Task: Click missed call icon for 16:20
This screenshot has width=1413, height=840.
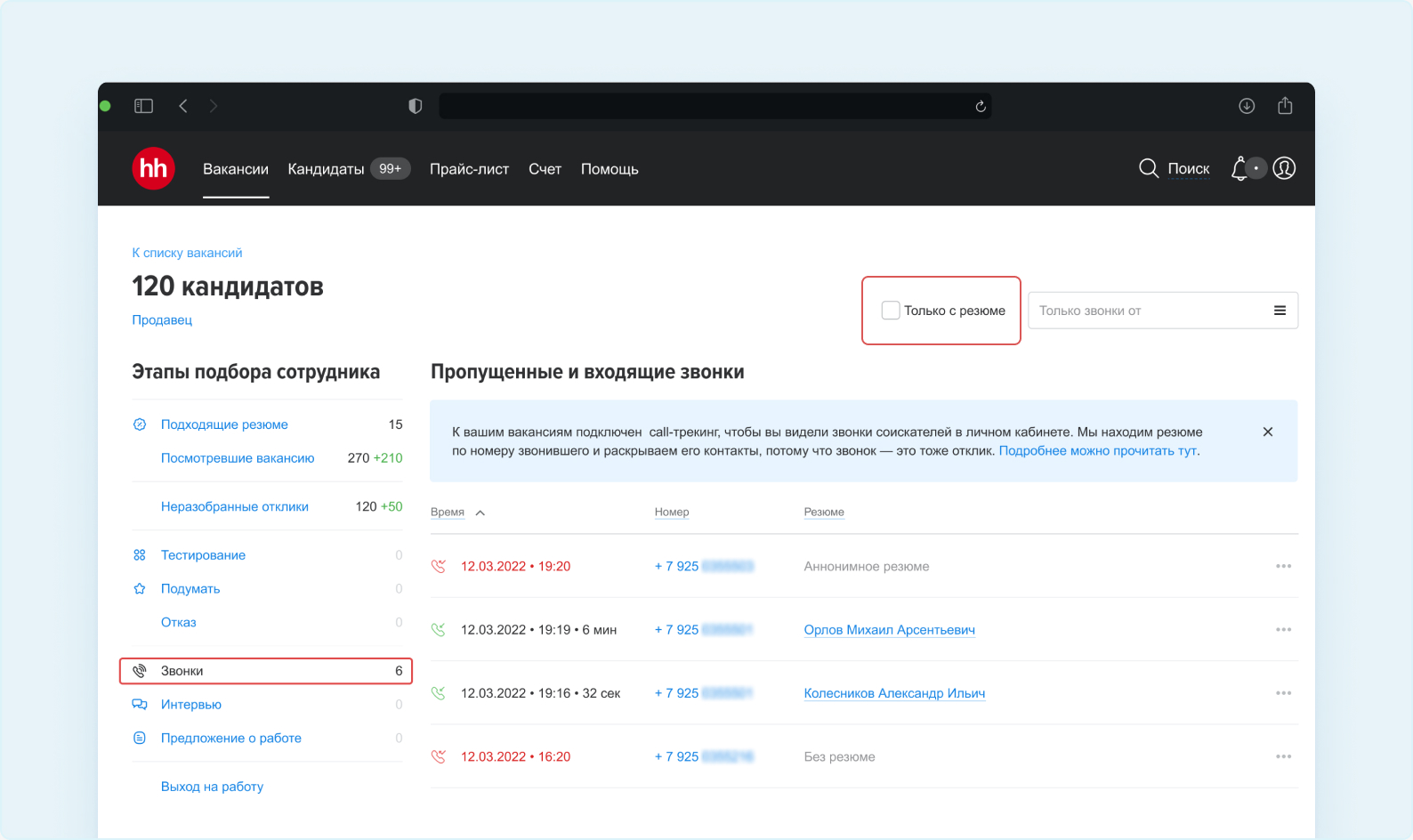Action: tap(438, 756)
